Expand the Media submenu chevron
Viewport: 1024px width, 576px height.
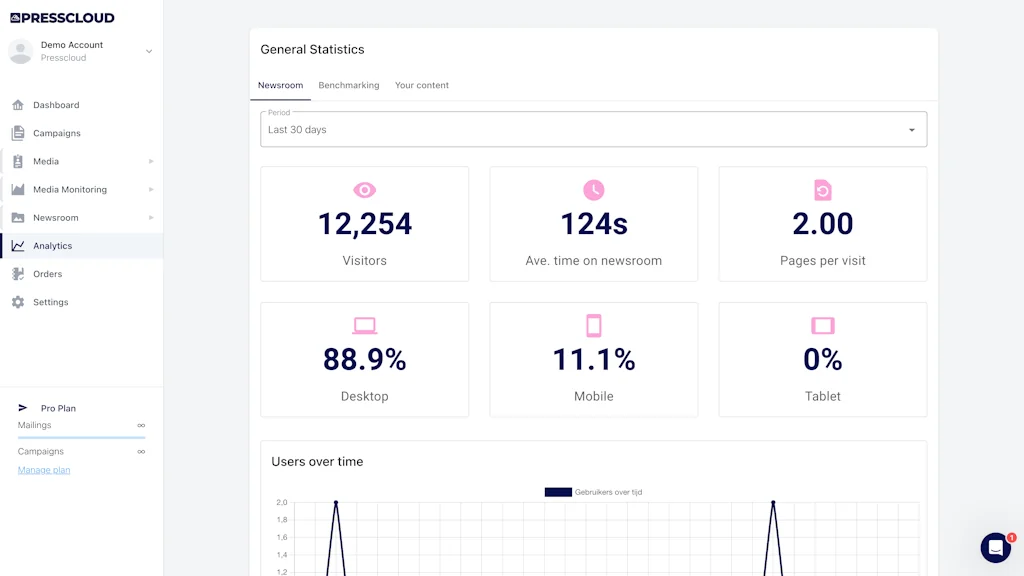[x=151, y=161]
